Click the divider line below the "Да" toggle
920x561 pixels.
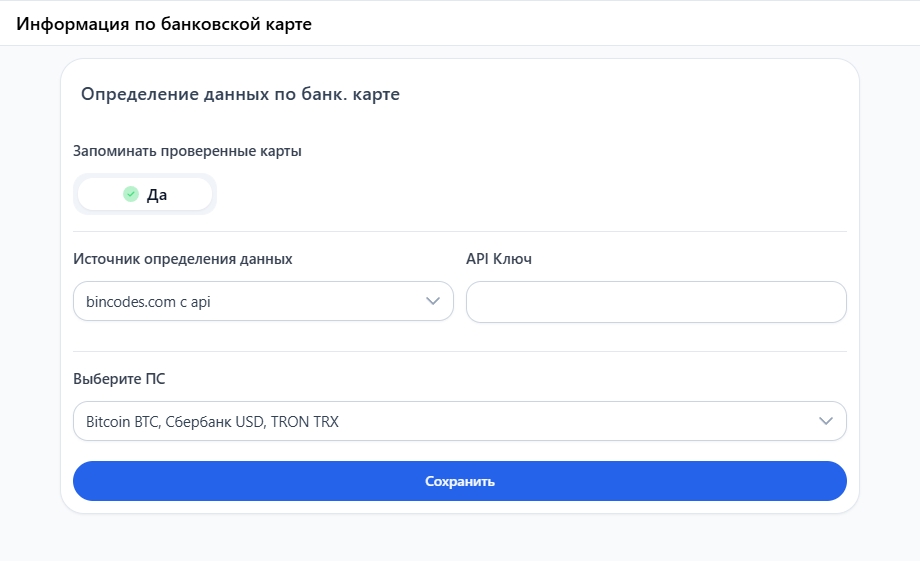(x=459, y=232)
